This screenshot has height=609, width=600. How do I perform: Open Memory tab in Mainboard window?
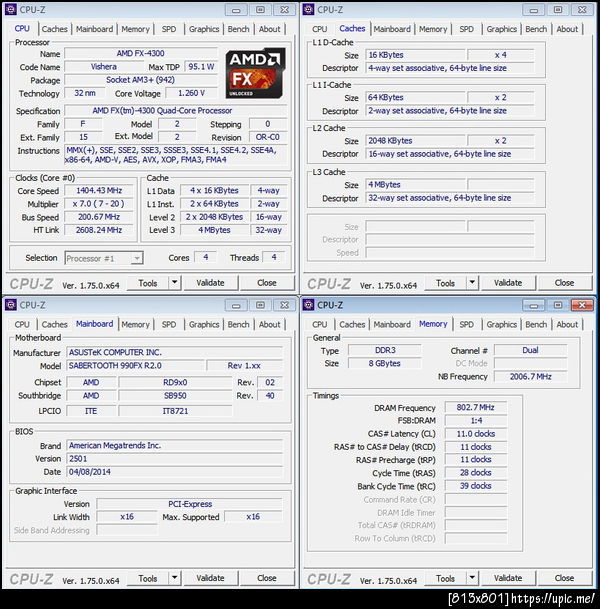click(135, 324)
